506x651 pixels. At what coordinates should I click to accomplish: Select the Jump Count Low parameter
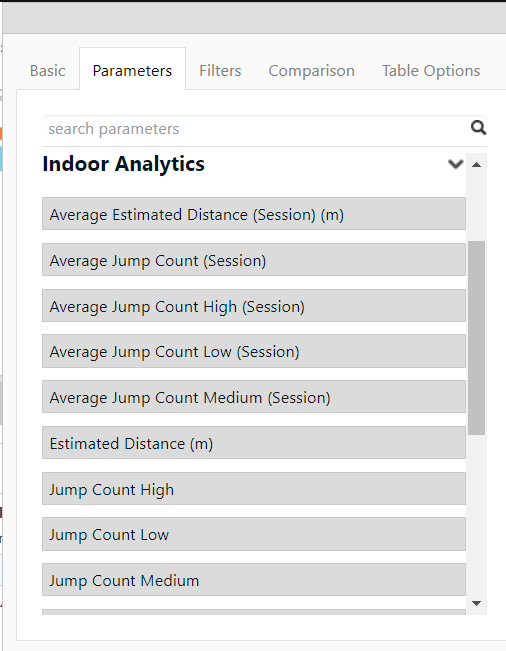(x=254, y=534)
